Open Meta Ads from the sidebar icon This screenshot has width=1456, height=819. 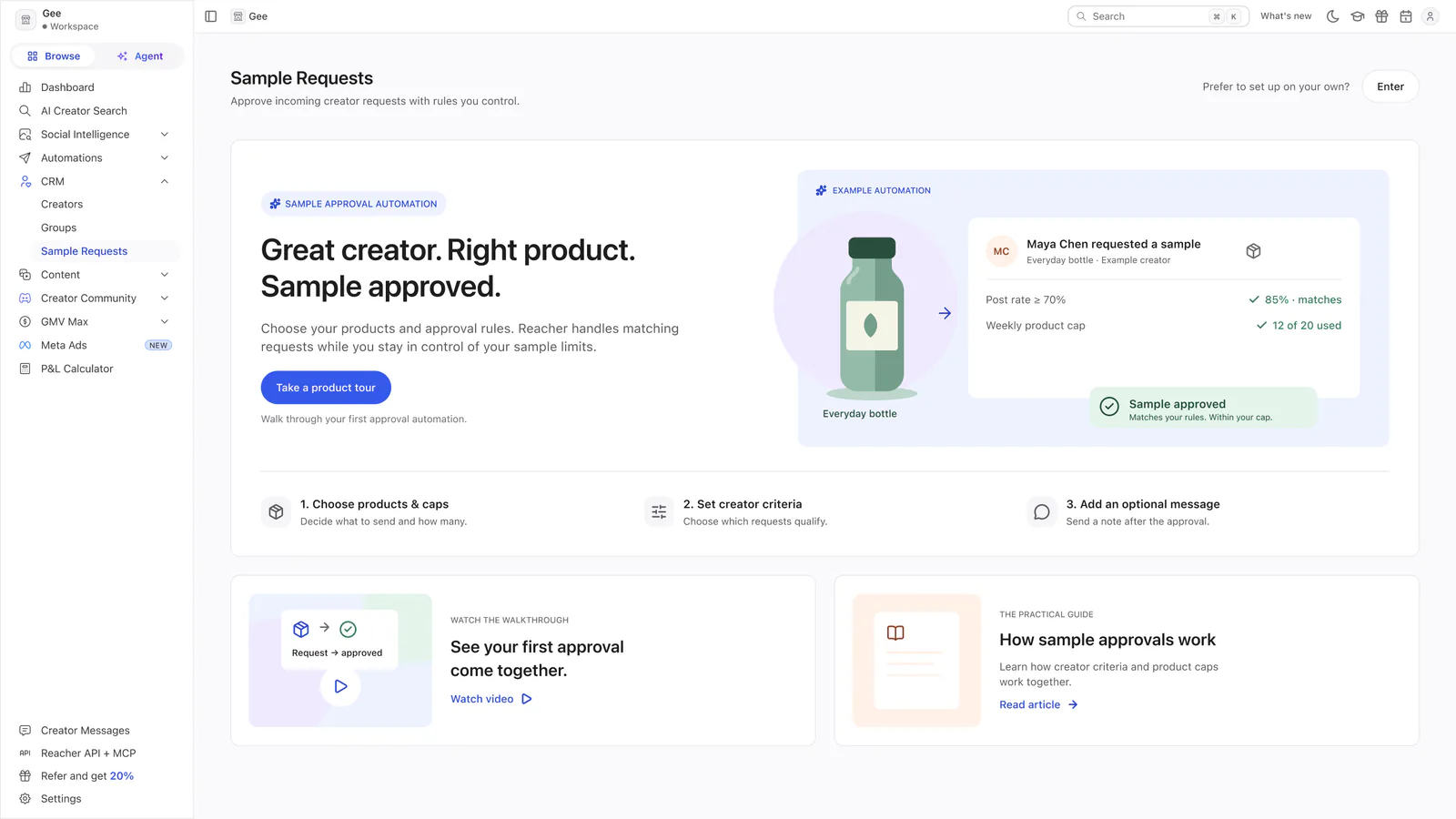coord(25,346)
